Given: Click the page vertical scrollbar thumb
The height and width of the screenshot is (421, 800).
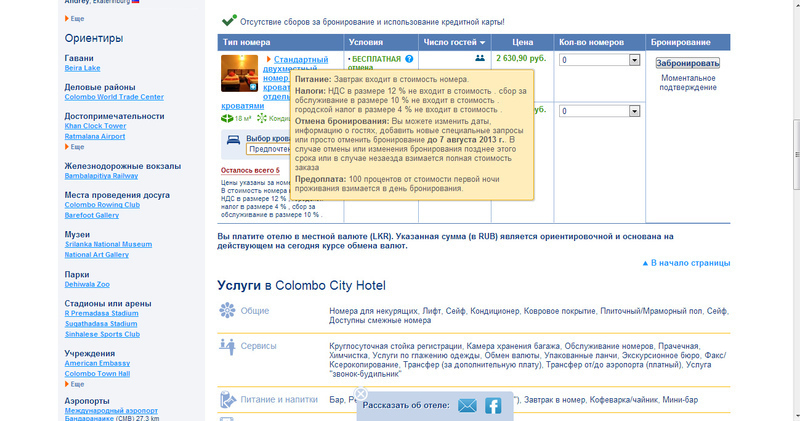Looking at the screenshot, I should [x=796, y=155].
